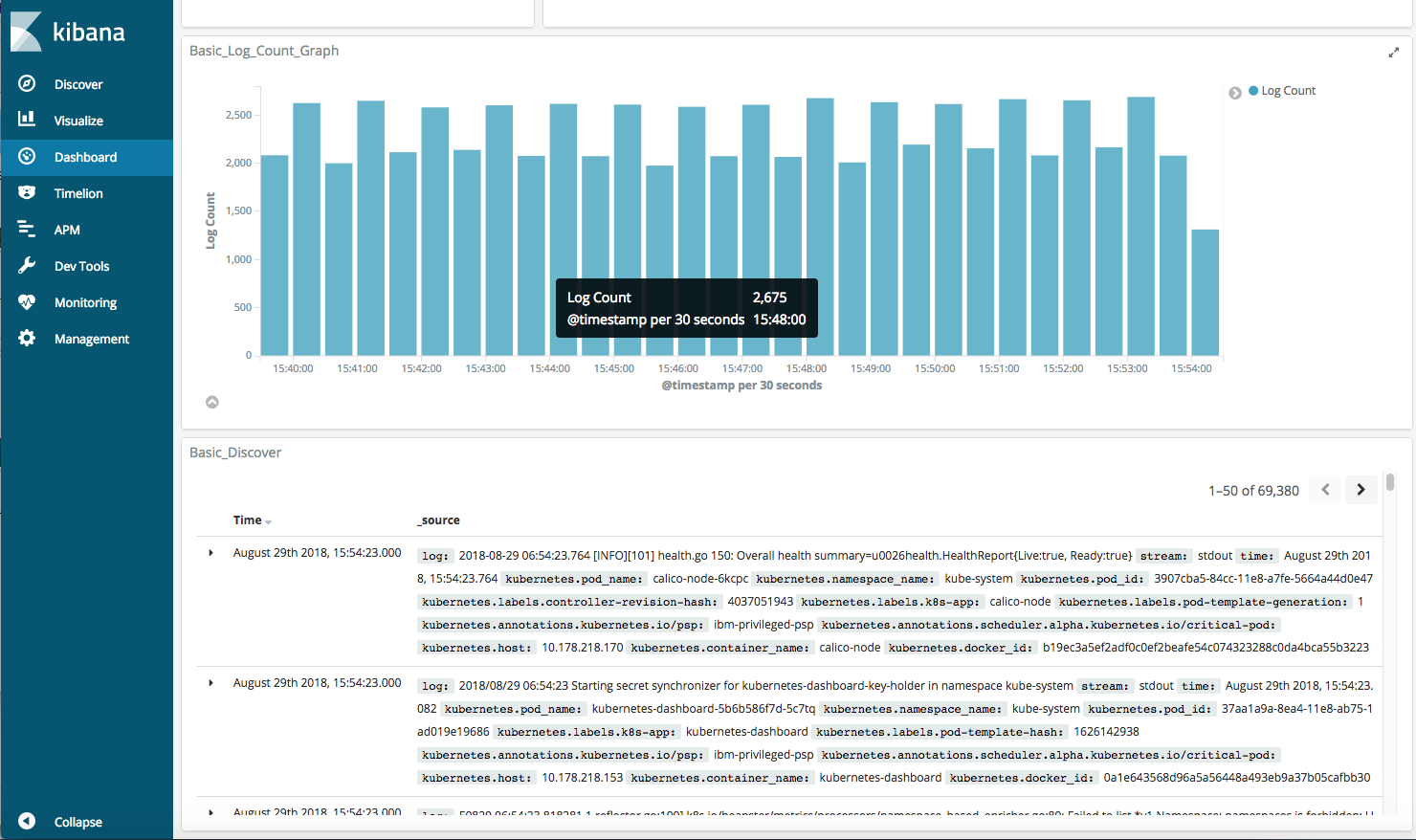
Task: Click the Basic_Discover panel title
Action: tap(235, 453)
